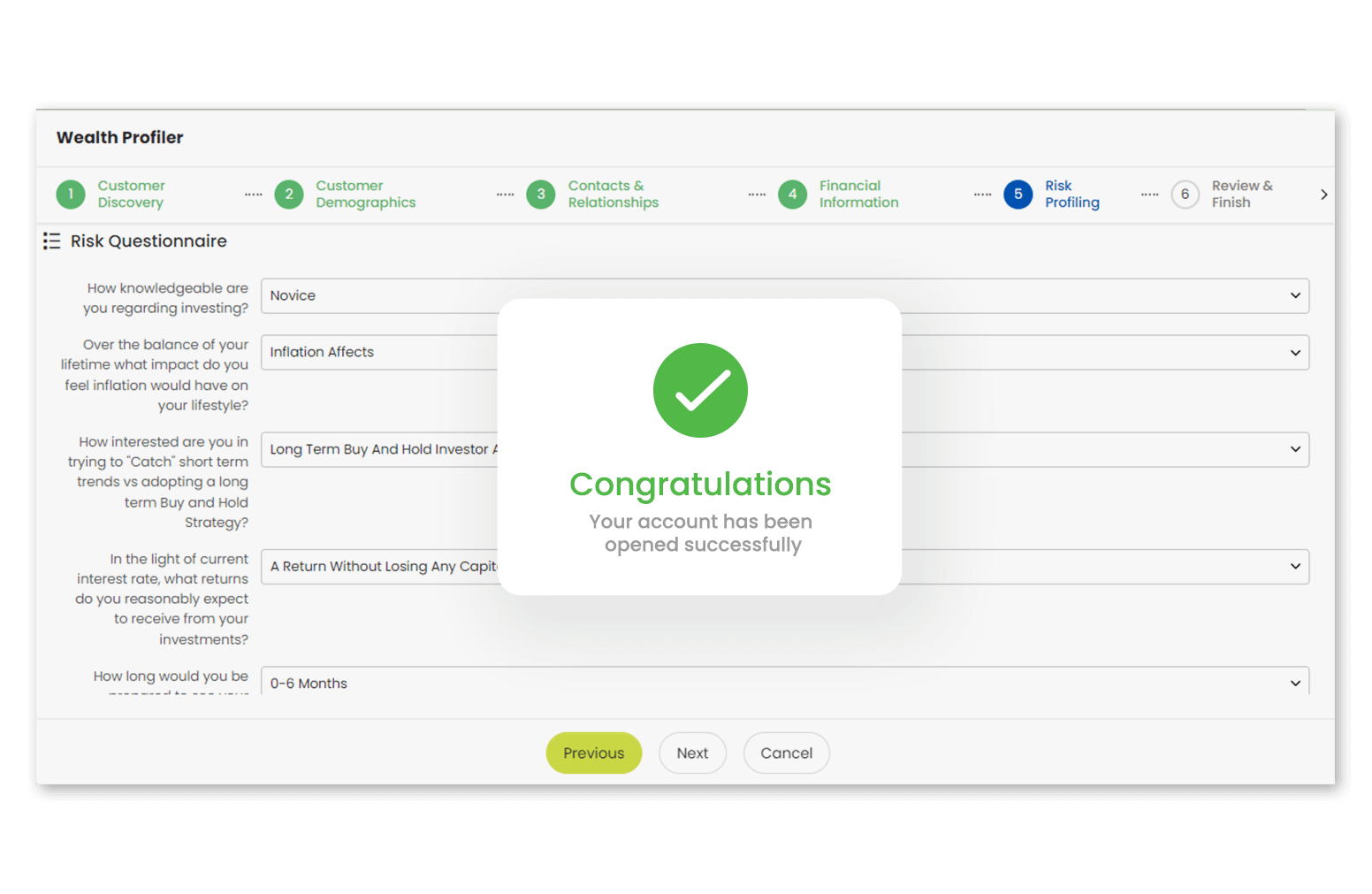Click the Wealth Profiler title
This screenshot has height=894, width=1372.
coord(120,137)
